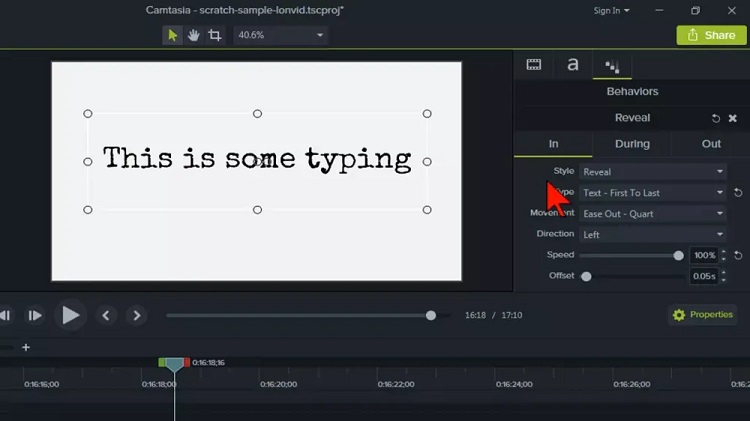The image size is (750, 421).
Task: Click the large Play button
Action: click(x=70, y=315)
